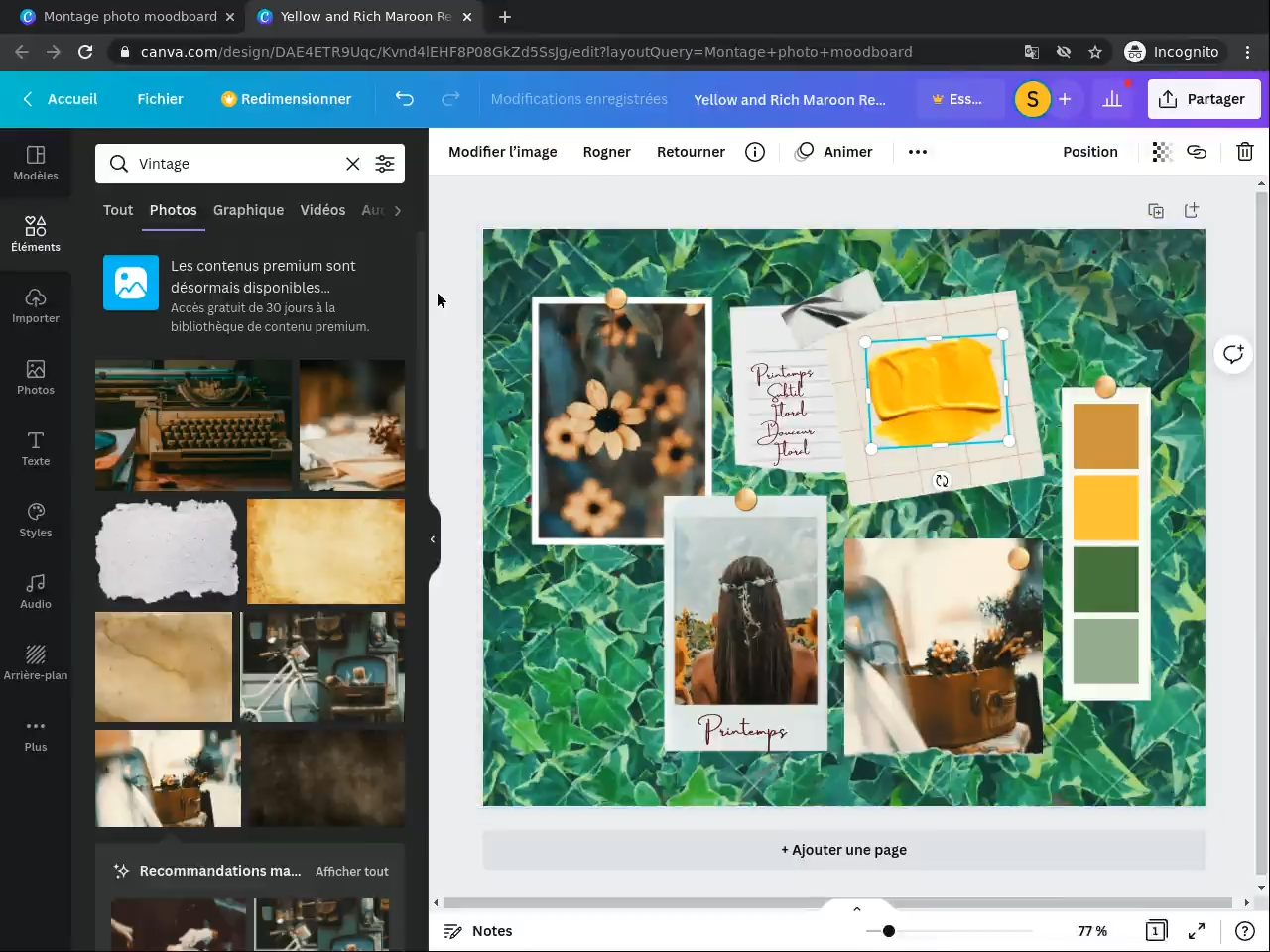Image resolution: width=1270 pixels, height=952 pixels.
Task: Delete selected element with trash icon
Action: pos(1244,152)
